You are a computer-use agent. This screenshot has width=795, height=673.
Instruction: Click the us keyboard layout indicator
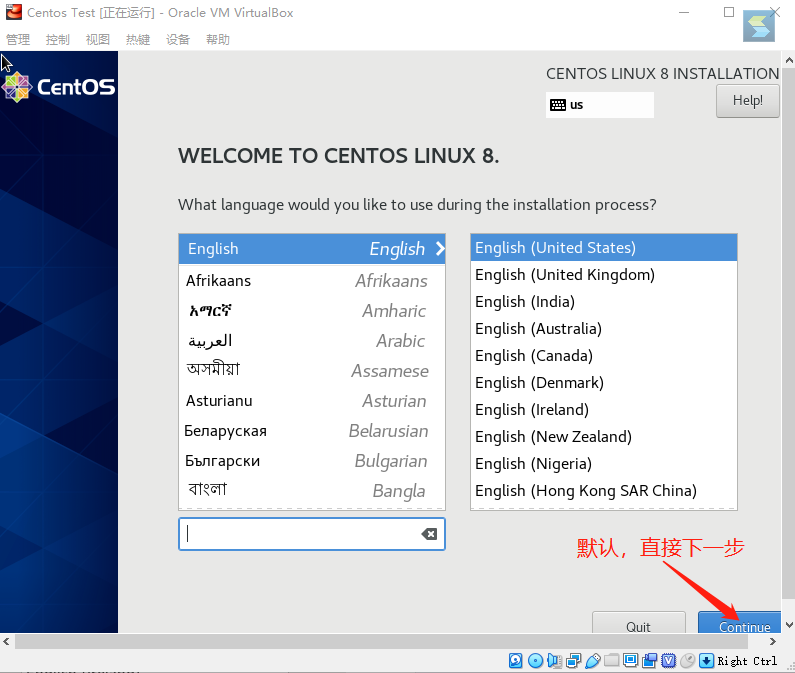point(600,105)
